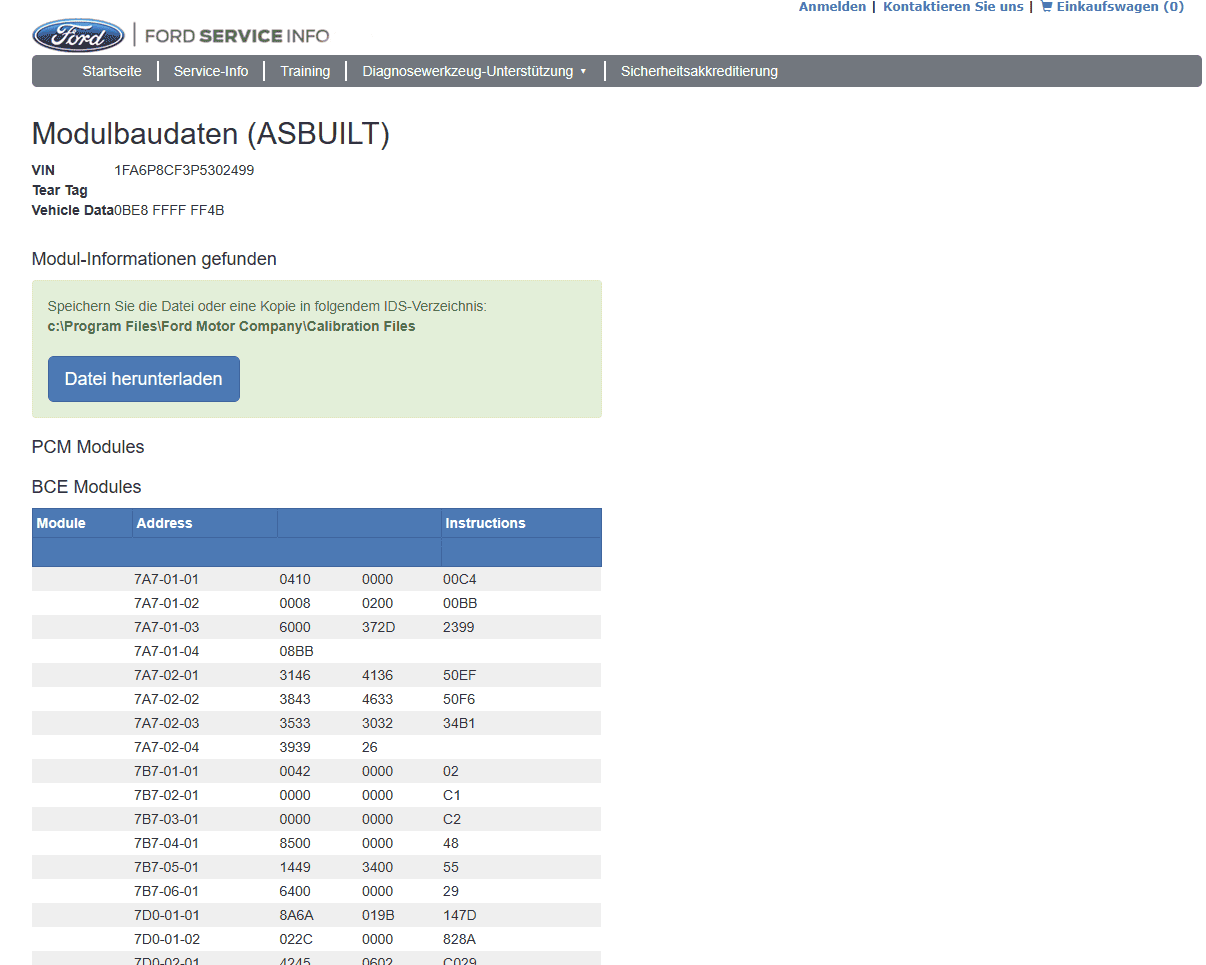The width and height of the screenshot is (1206, 965).
Task: Click address cell 7B7-01-01
Action: [166, 771]
